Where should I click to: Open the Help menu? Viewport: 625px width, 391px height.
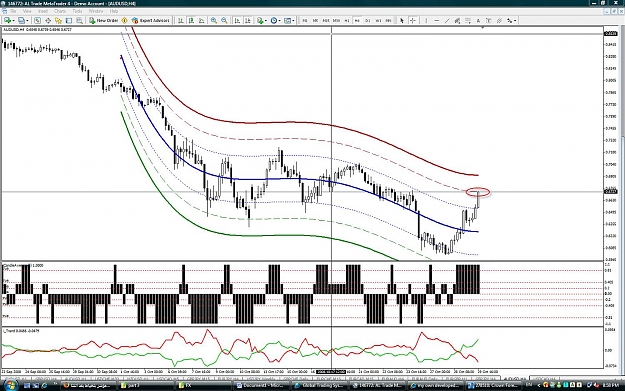coord(114,11)
